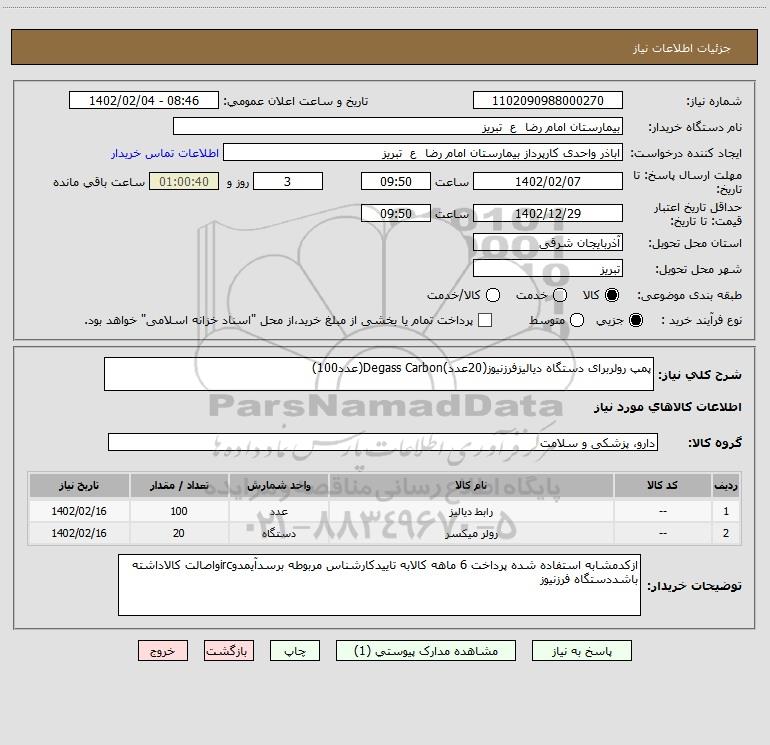
Task: Click the buyer notes text area
Action: (x=379, y=585)
